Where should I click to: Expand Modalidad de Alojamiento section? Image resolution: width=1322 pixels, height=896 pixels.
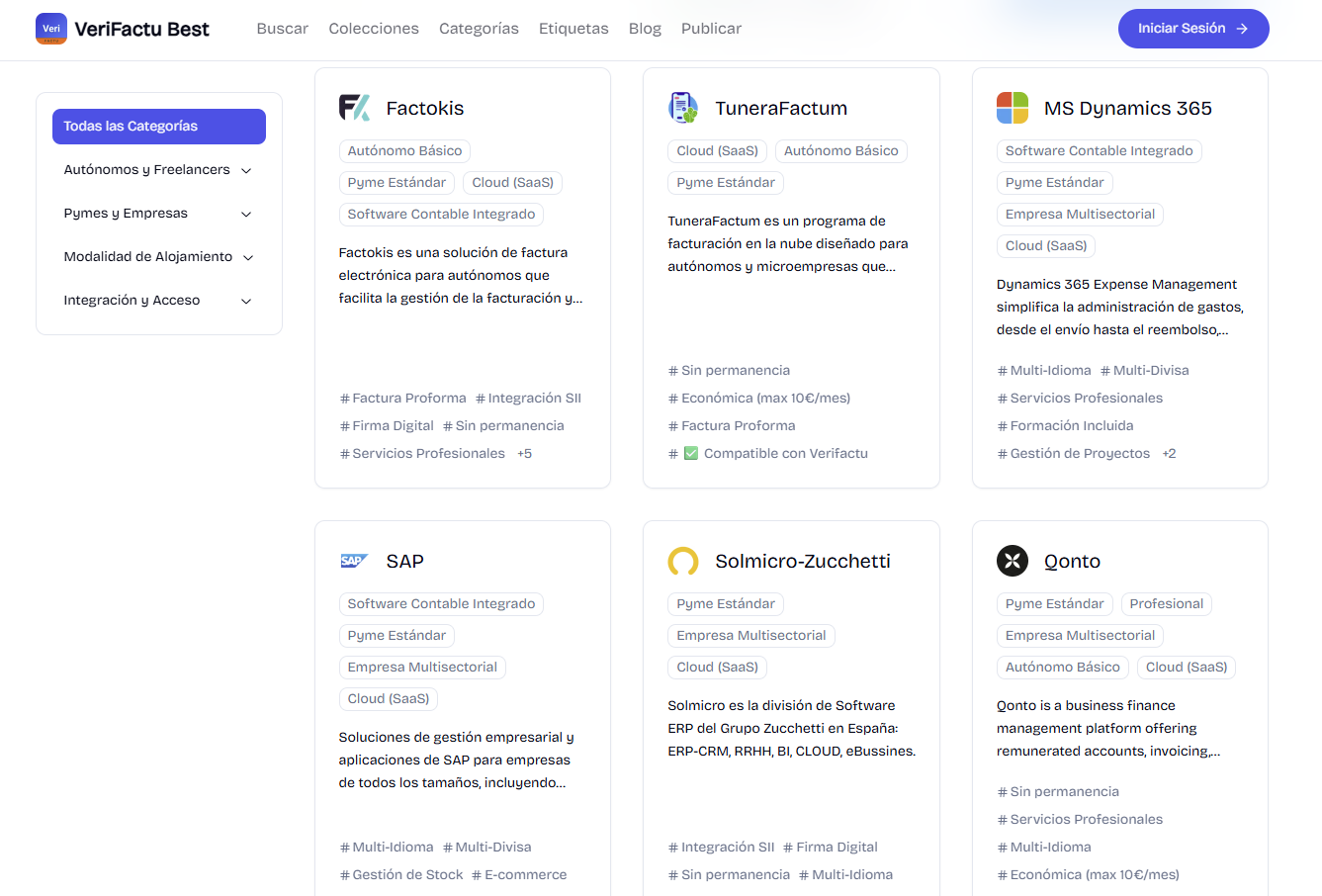tap(159, 257)
